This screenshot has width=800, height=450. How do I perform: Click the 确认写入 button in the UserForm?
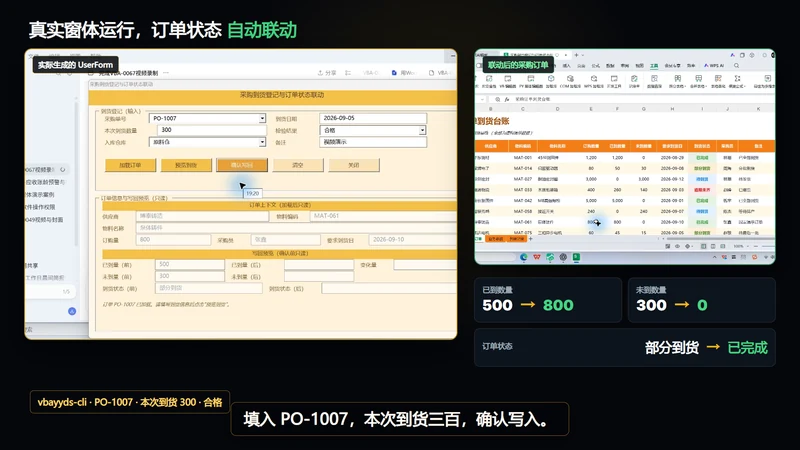tap(242, 165)
